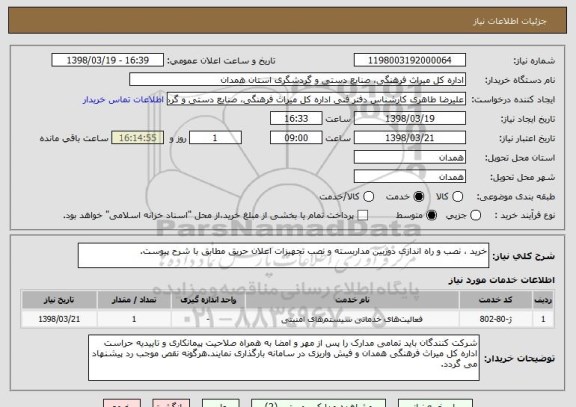Viewport: 576px width, 407px height.
Task: Choose the جزیی purchase type radio
Action: click(x=475, y=216)
